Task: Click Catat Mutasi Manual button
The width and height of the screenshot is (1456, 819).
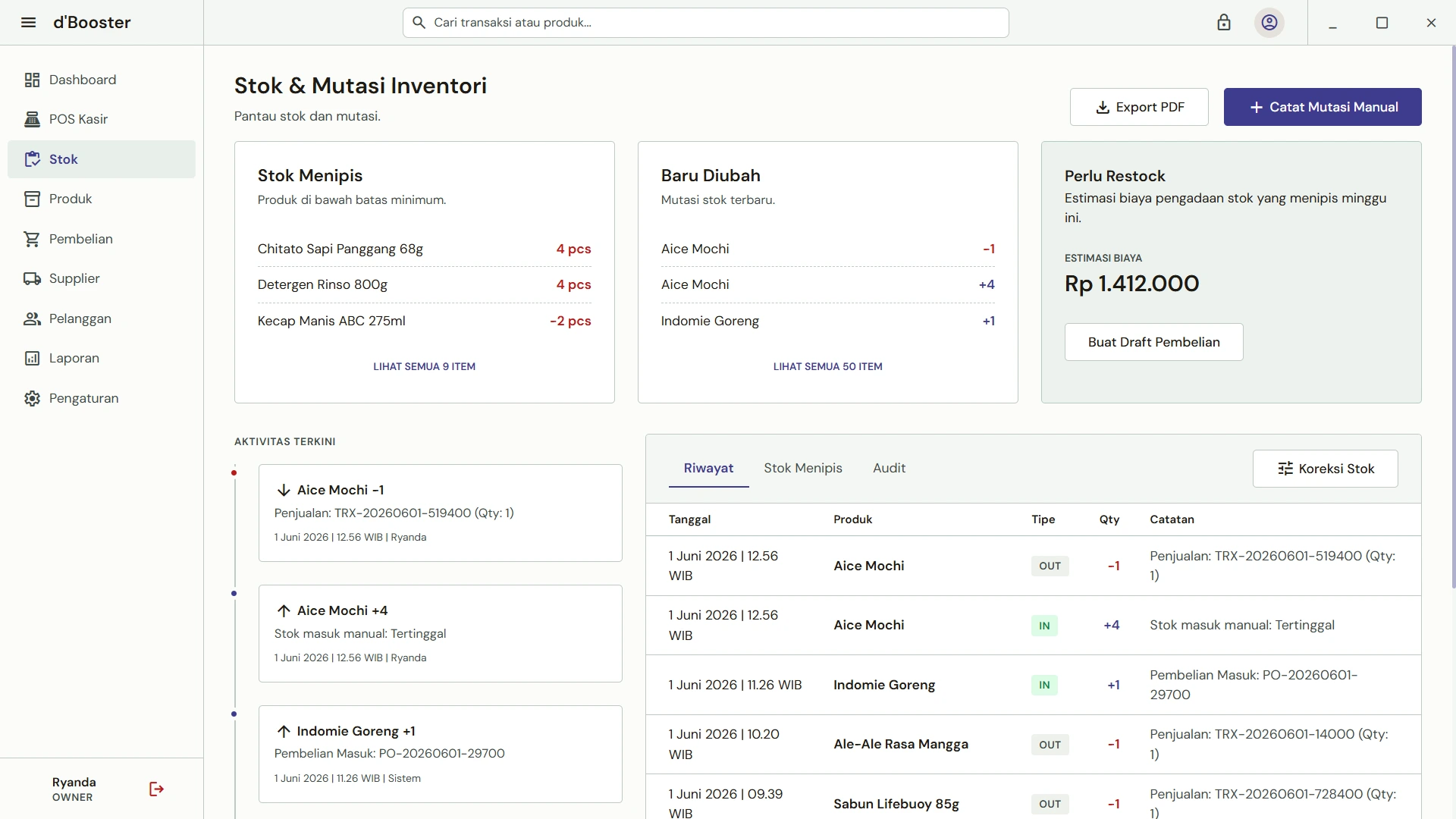Action: [x=1323, y=107]
